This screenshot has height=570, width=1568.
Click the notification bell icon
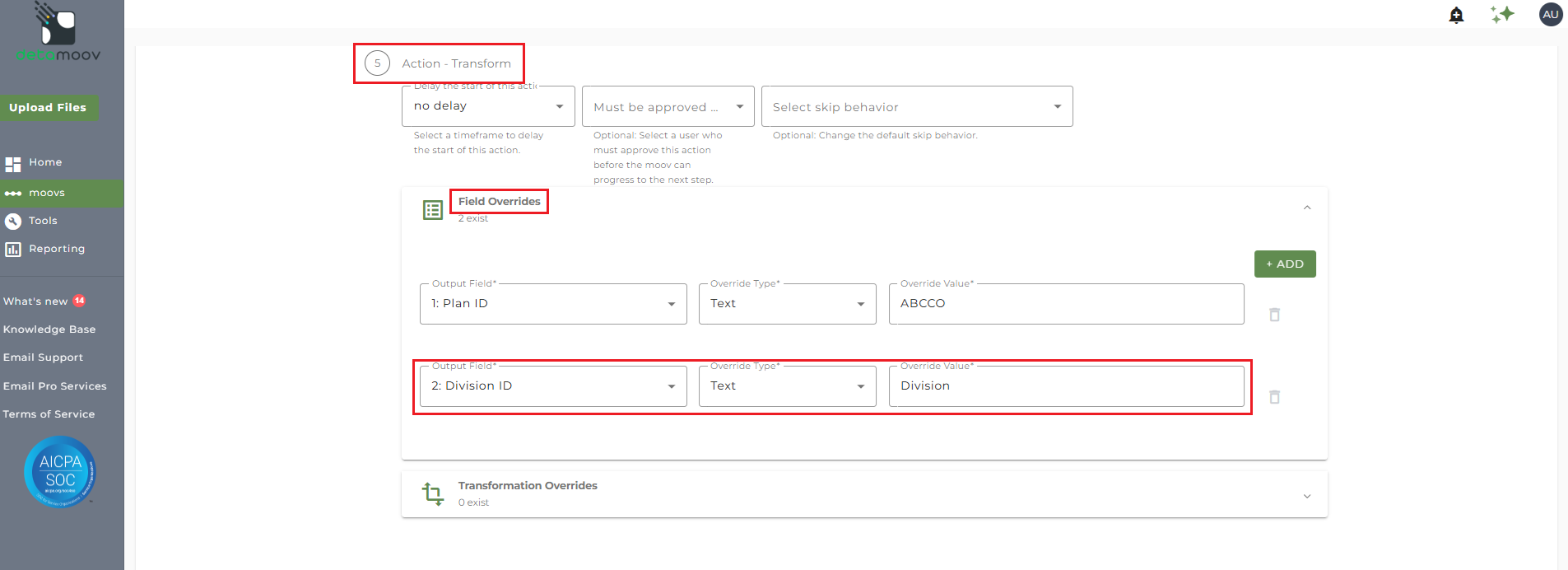[1456, 15]
